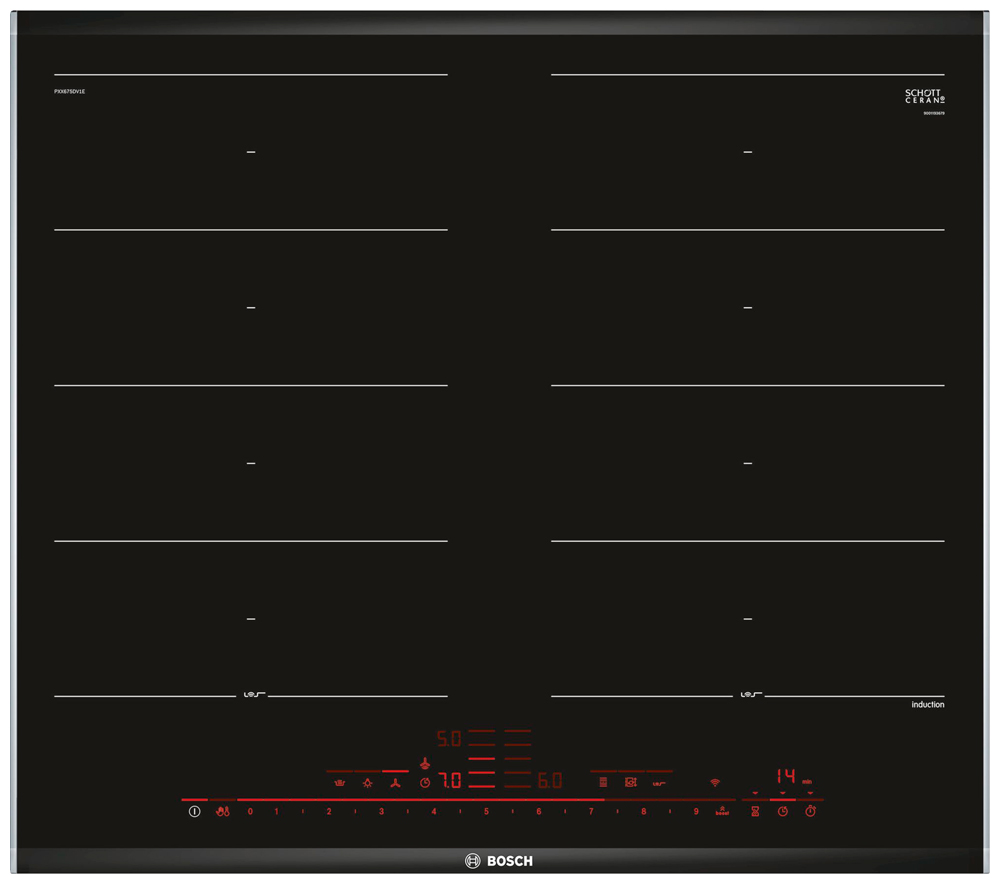Set power level 0 on the scale
The image size is (1000, 884).
(250, 811)
